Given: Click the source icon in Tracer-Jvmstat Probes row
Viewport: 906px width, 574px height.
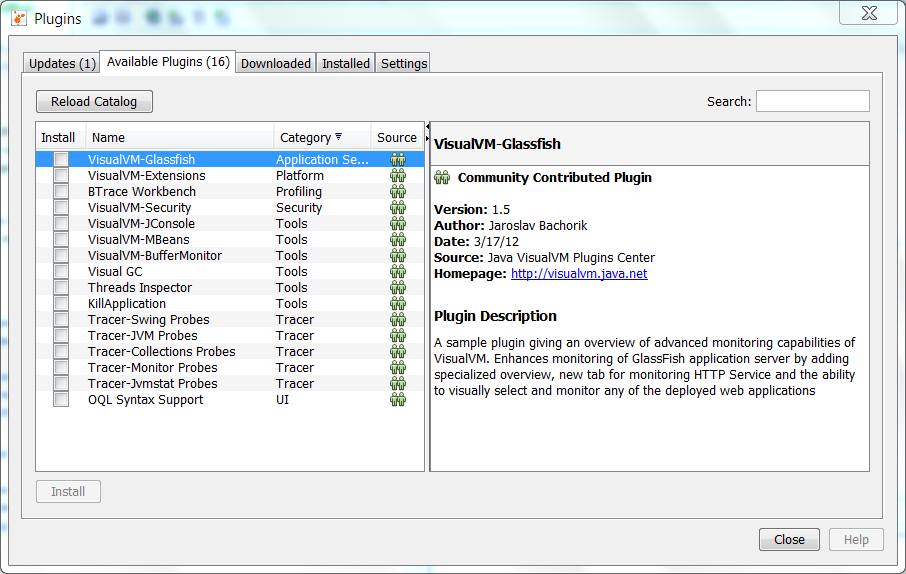Looking at the screenshot, I should click(398, 383).
